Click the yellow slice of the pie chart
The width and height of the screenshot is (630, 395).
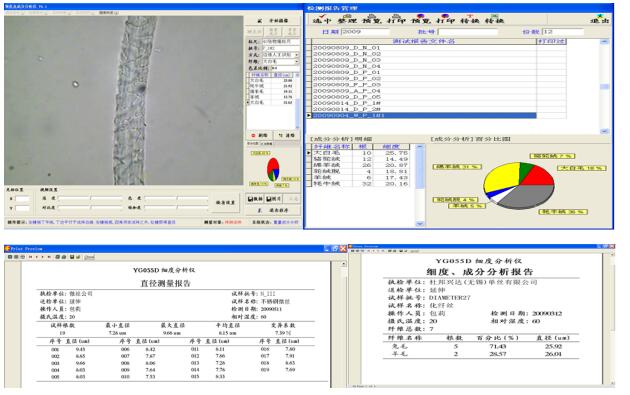(499, 177)
